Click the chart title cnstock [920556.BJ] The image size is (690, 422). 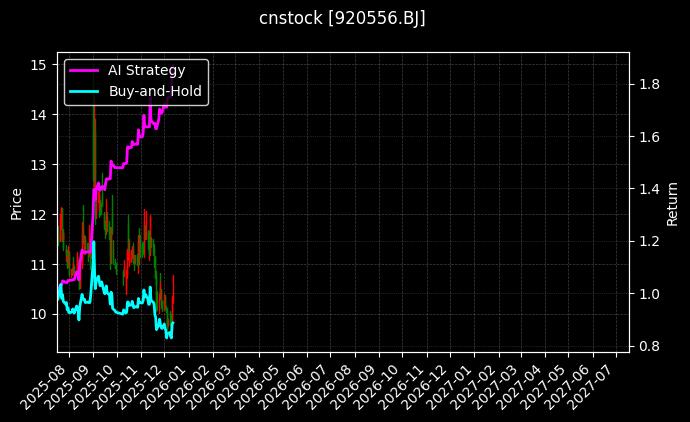click(x=343, y=19)
